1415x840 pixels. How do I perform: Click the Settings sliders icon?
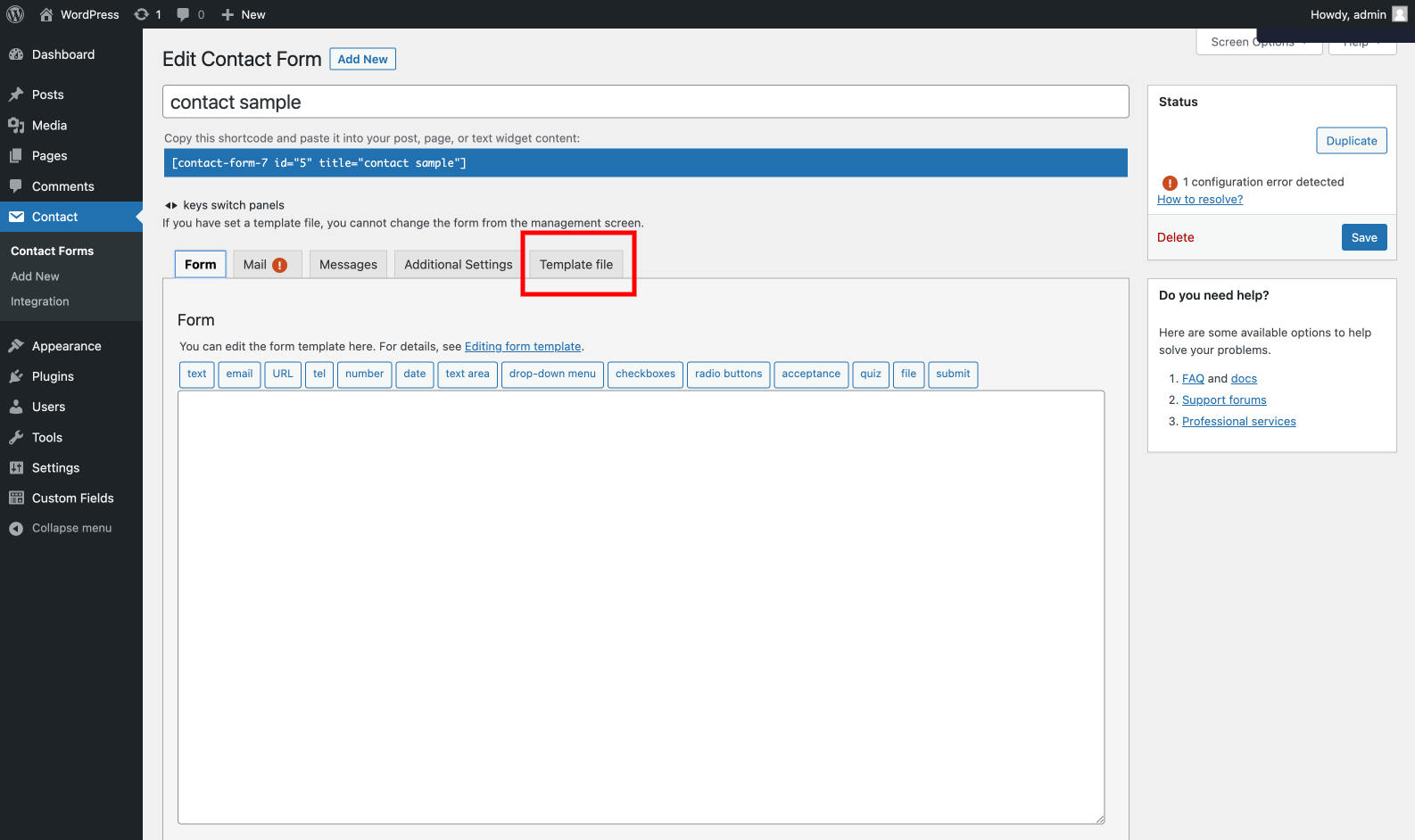(x=16, y=468)
